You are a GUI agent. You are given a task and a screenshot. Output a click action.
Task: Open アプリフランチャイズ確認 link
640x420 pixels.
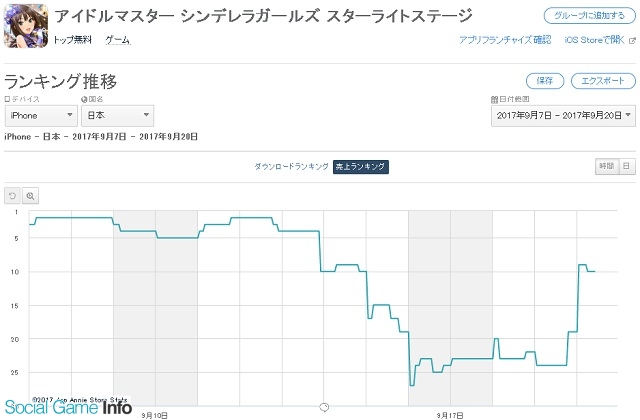pyautogui.click(x=505, y=40)
